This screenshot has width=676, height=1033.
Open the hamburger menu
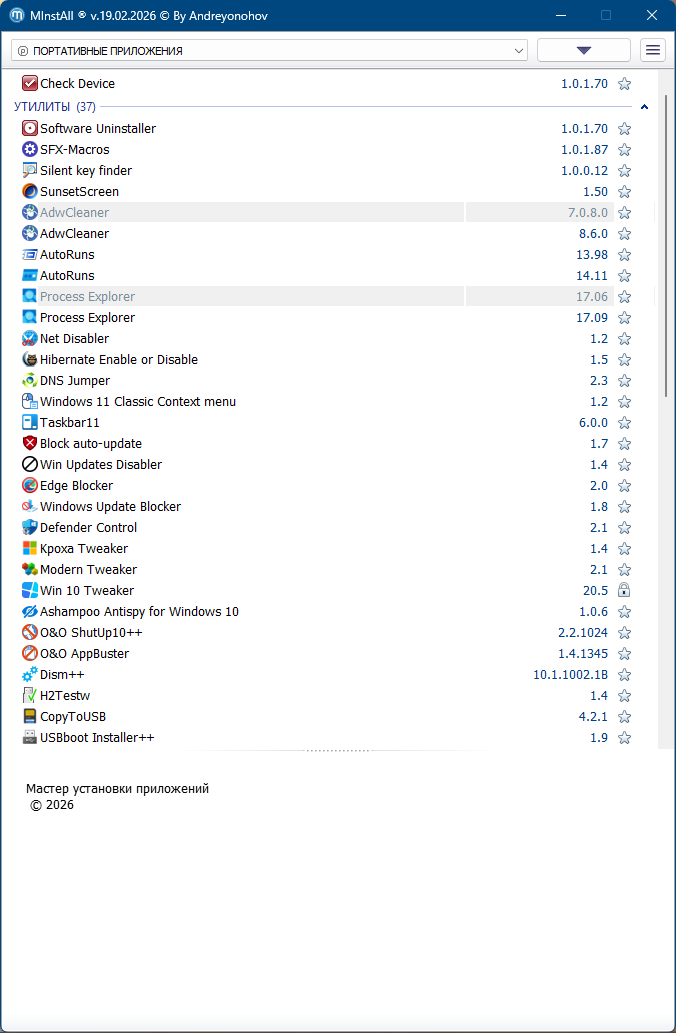click(x=653, y=50)
